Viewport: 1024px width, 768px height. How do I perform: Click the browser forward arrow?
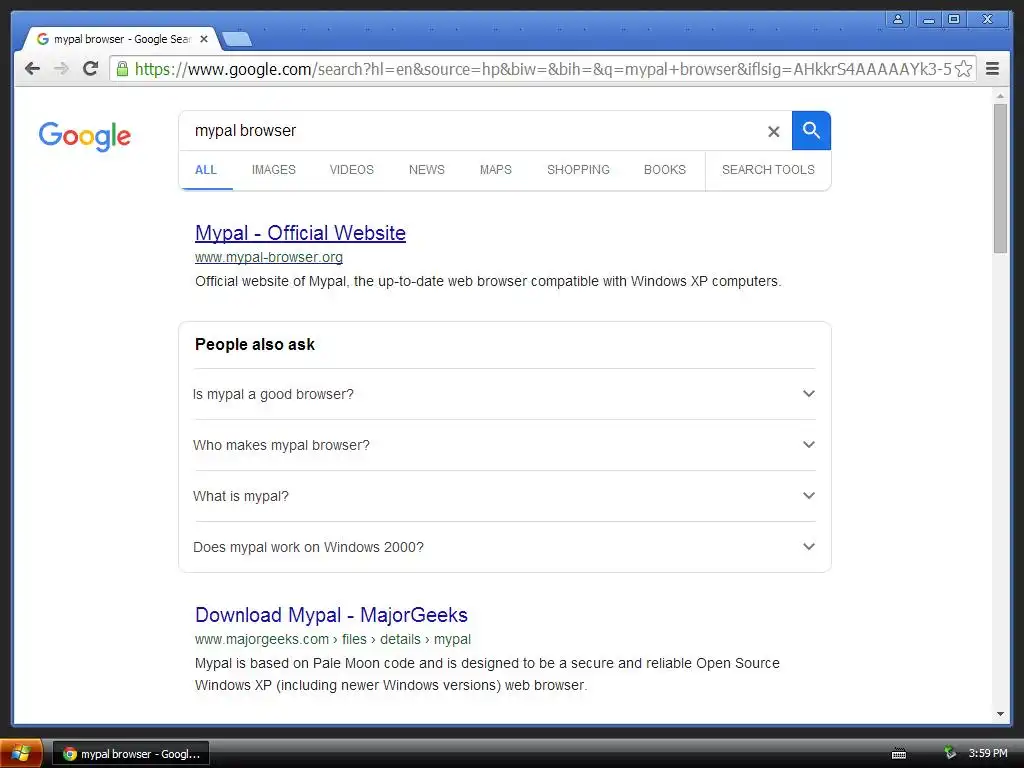pos(61,69)
